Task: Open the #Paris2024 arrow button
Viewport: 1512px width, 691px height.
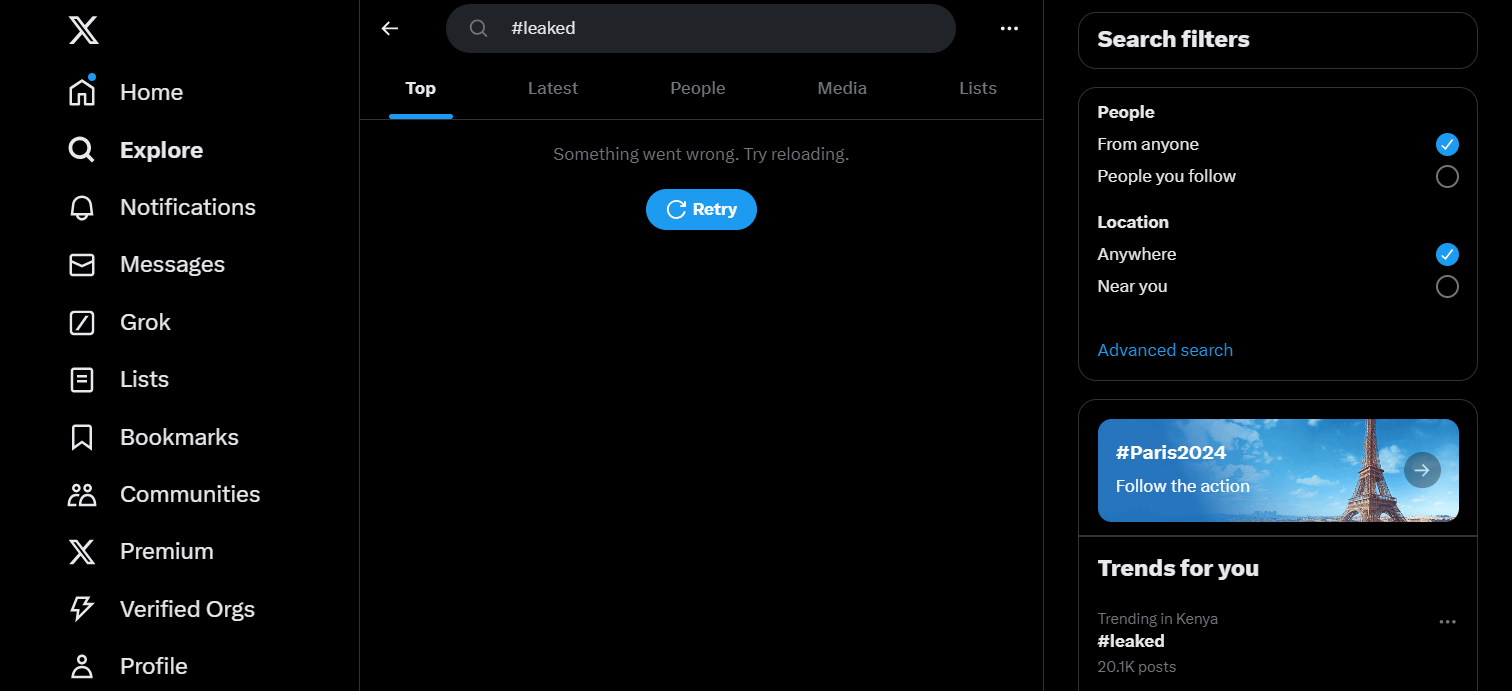Action: 1422,469
